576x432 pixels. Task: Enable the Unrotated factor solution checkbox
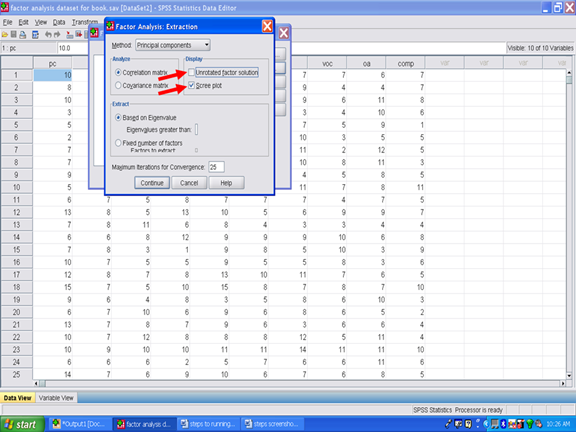pyautogui.click(x=191, y=72)
